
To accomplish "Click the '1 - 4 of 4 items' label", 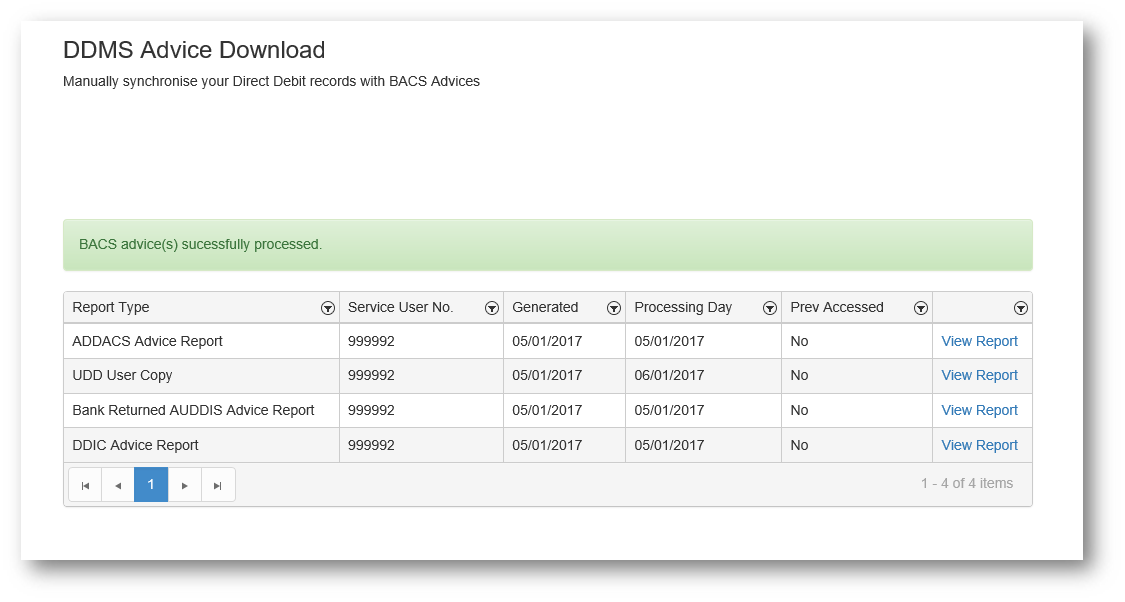I will click(966, 484).
